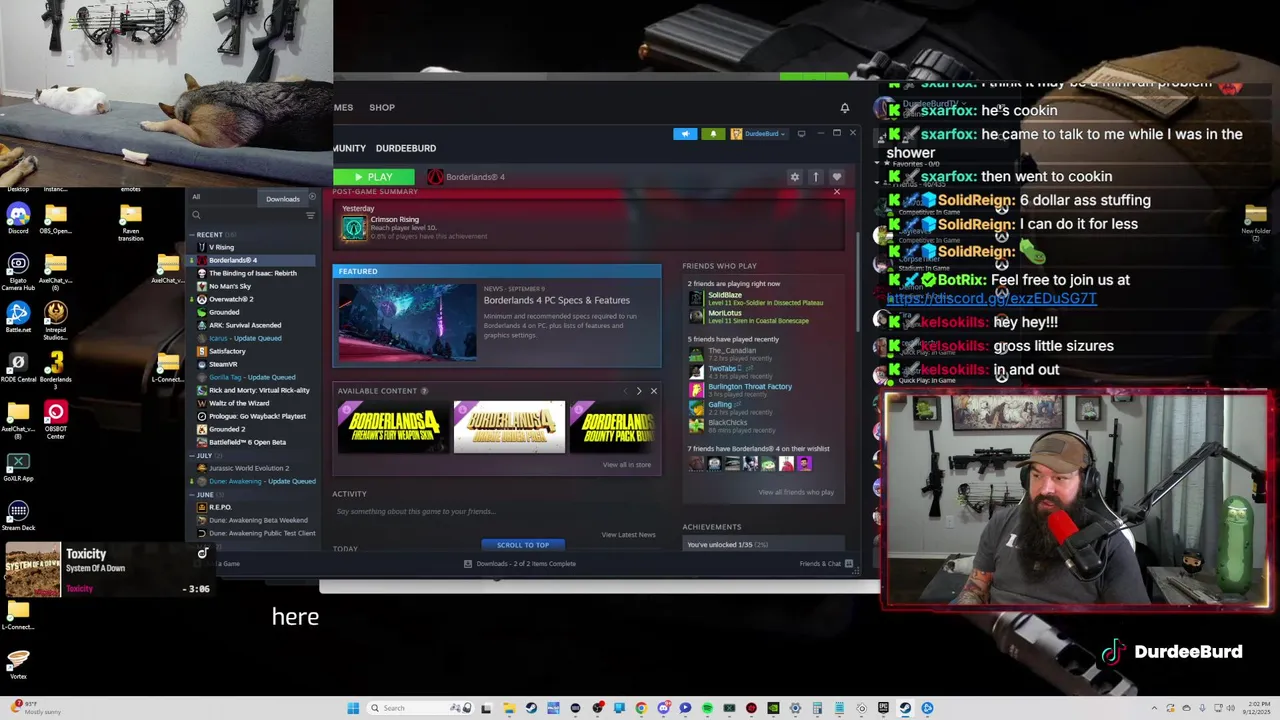Click the upload arrow icon beside the gear
Screen dimensions: 1280x720
(x=816, y=177)
